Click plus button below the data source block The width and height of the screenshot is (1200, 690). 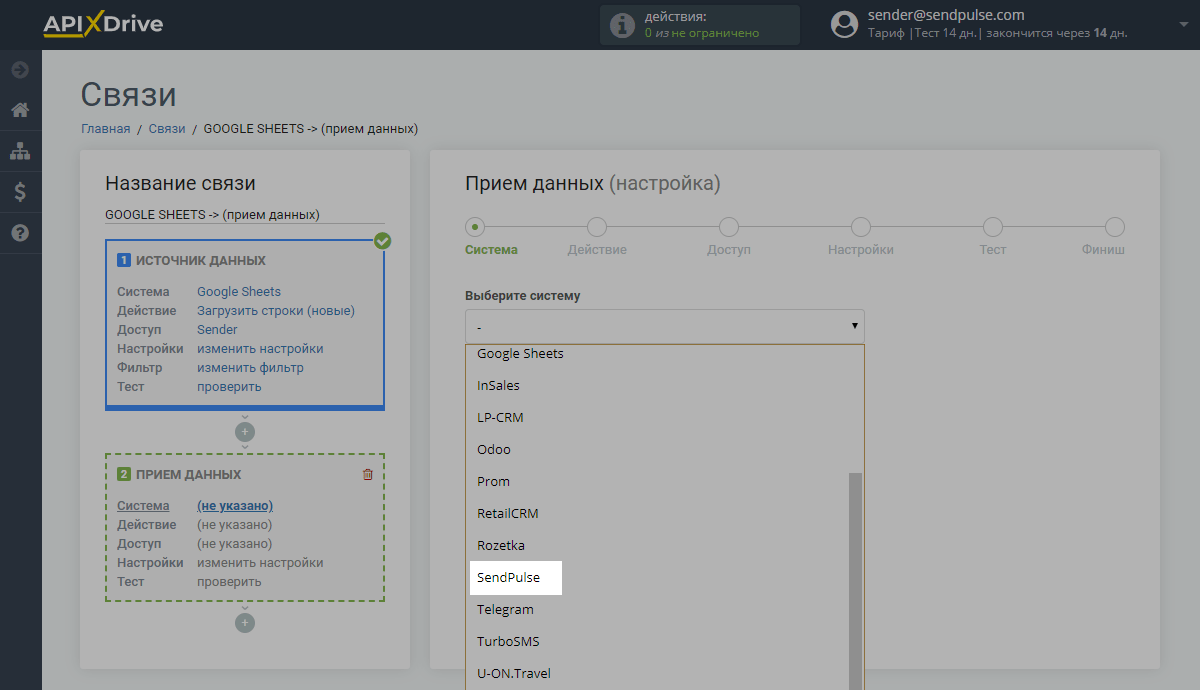(245, 432)
